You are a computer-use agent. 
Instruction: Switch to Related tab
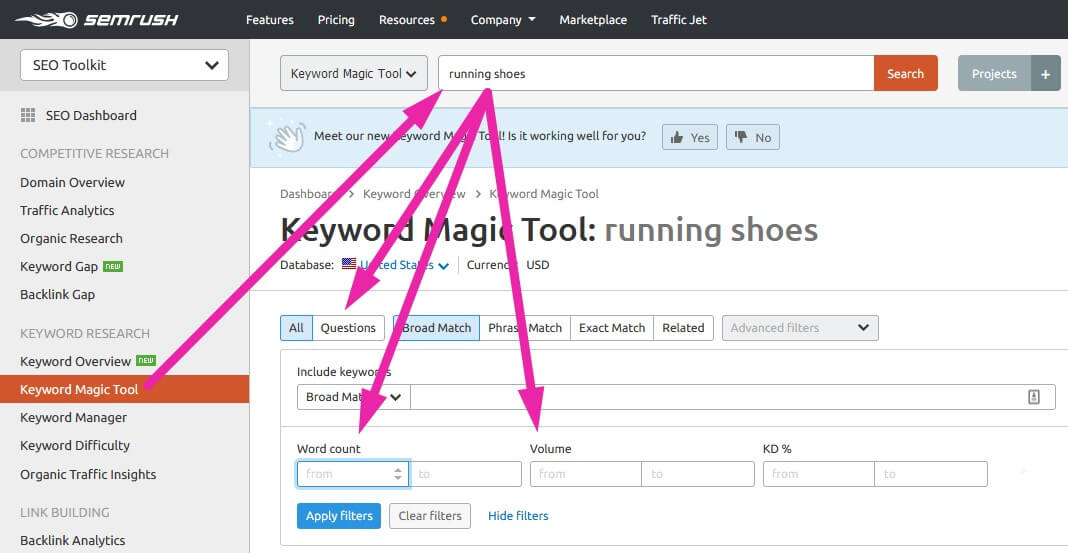(x=683, y=328)
